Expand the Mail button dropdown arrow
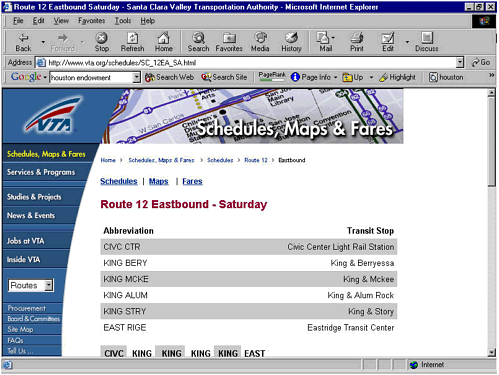 pyautogui.click(x=333, y=38)
